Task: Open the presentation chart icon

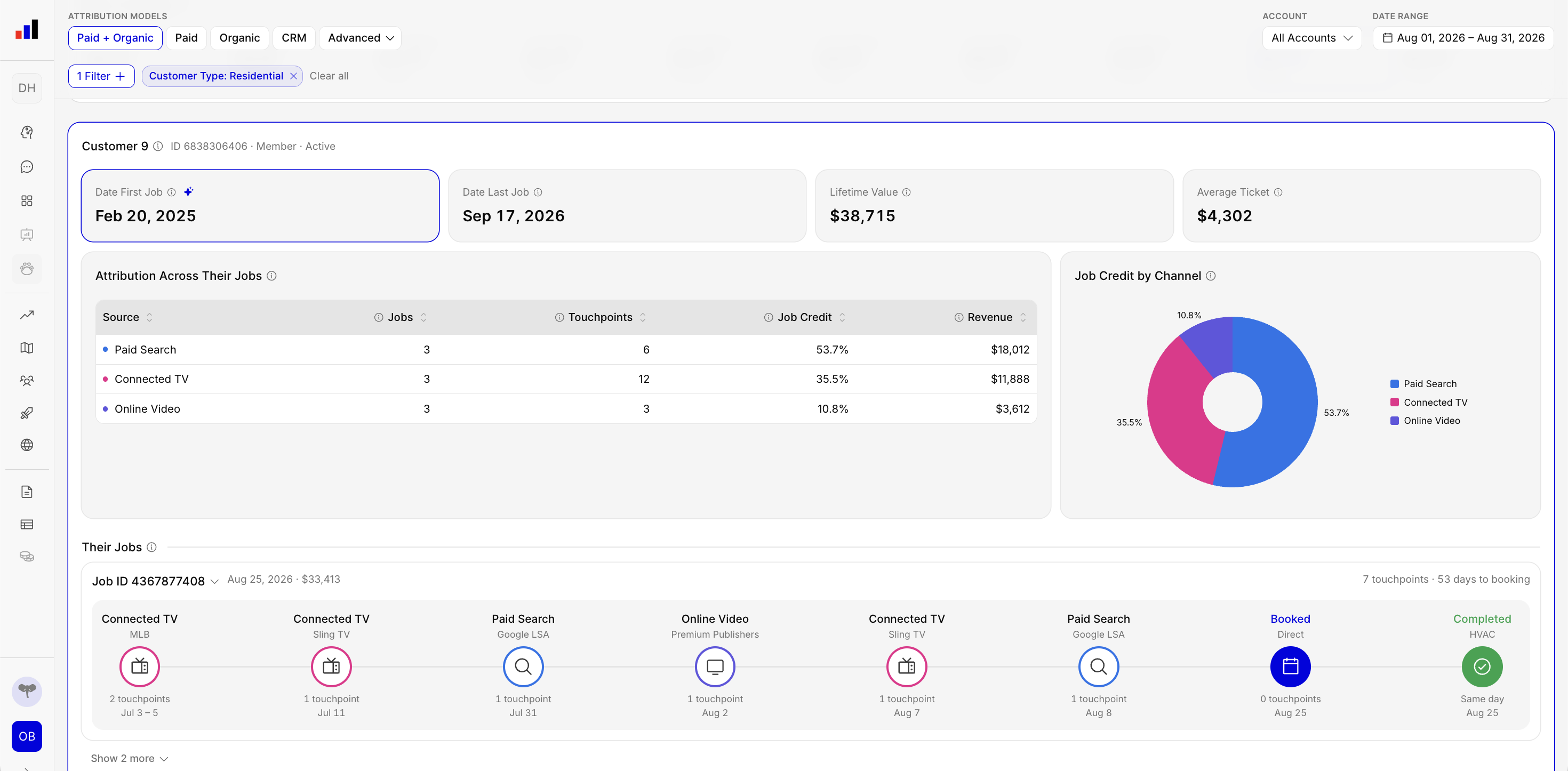Action: tap(27, 235)
